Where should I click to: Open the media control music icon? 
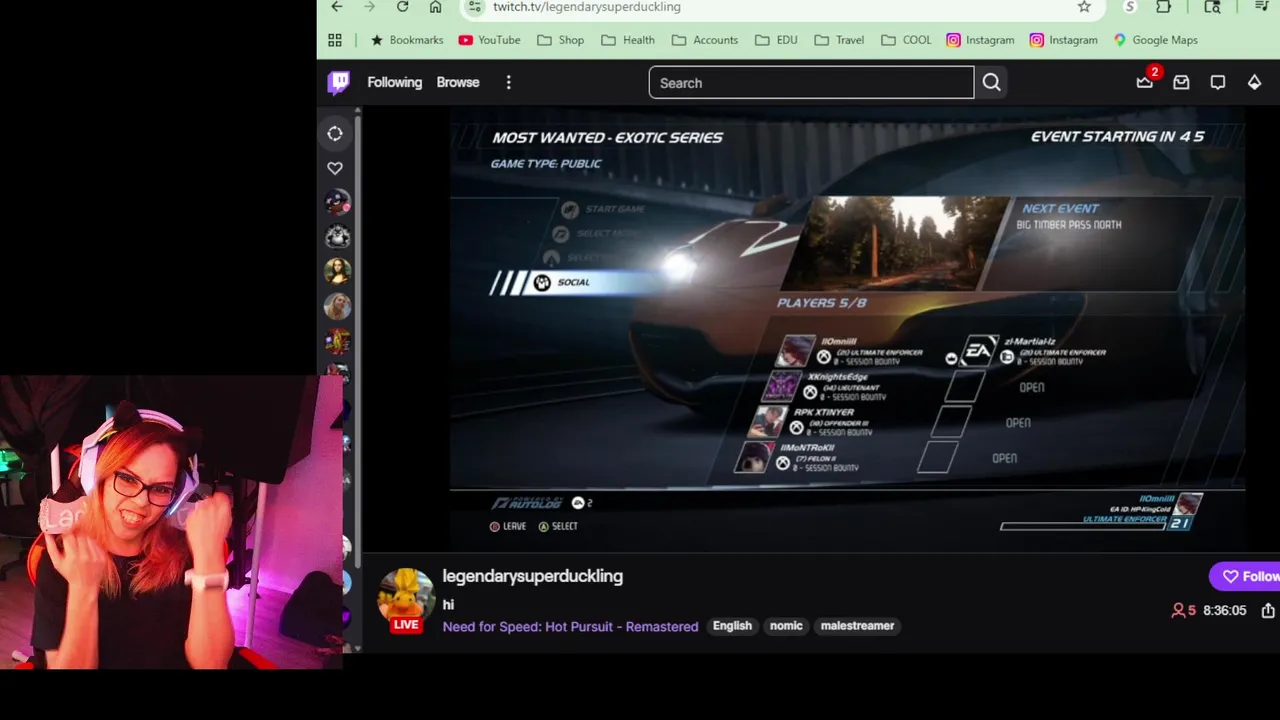tap(1262, 7)
